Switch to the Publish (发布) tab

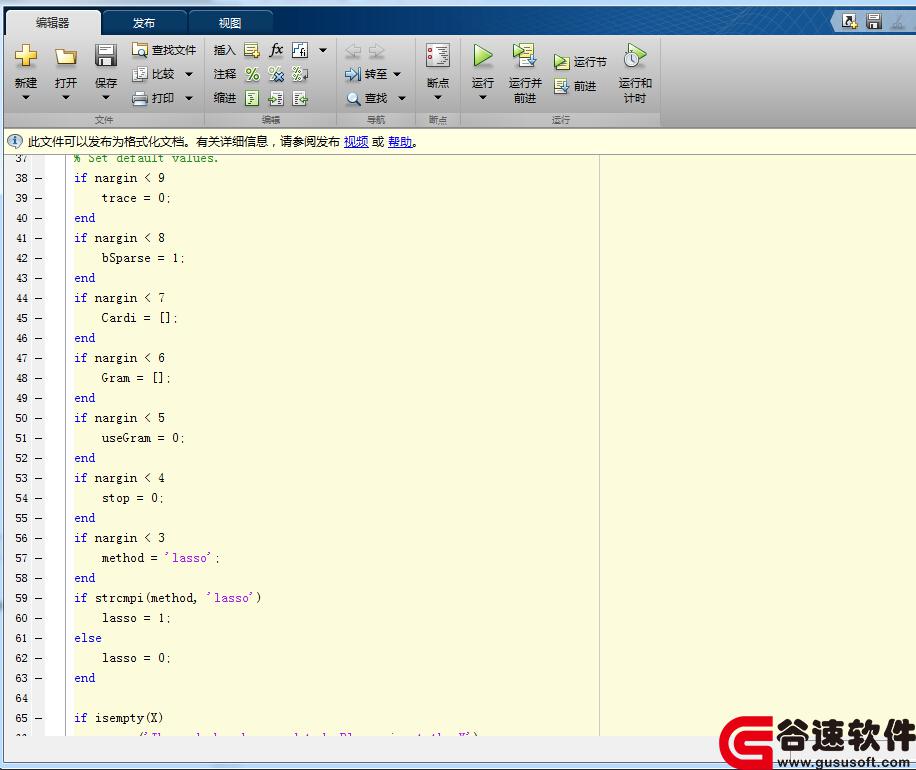tap(144, 23)
